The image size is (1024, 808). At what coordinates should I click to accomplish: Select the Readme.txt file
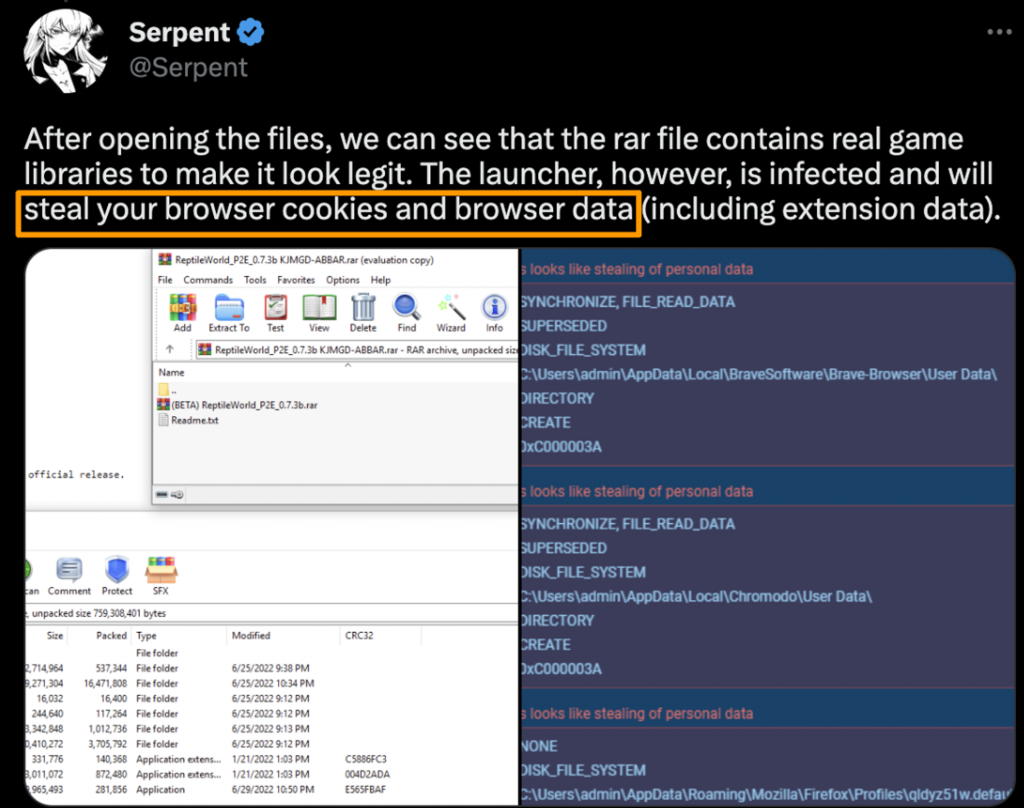click(x=189, y=420)
